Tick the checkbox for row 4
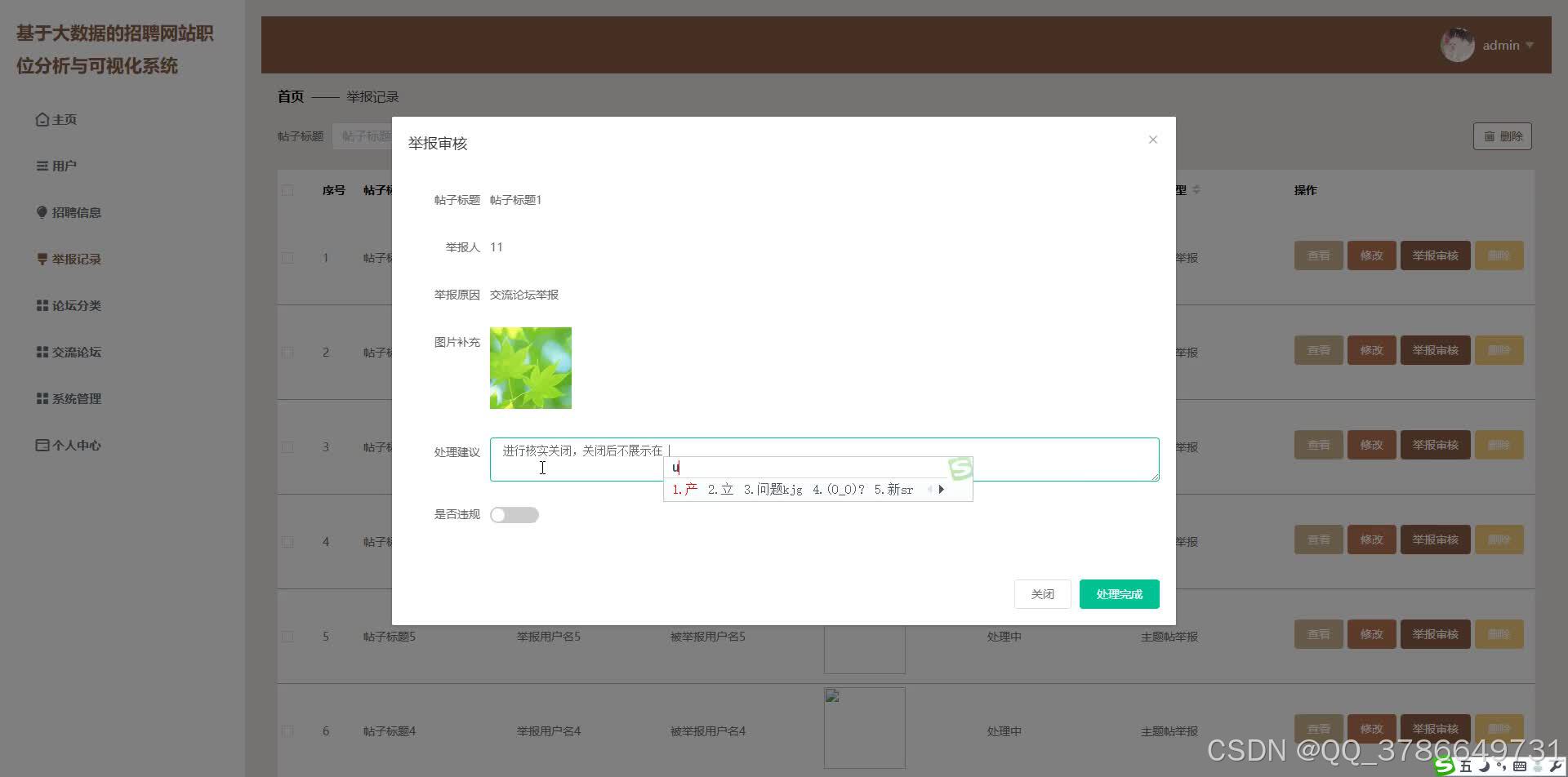Image resolution: width=1568 pixels, height=777 pixels. click(x=287, y=542)
